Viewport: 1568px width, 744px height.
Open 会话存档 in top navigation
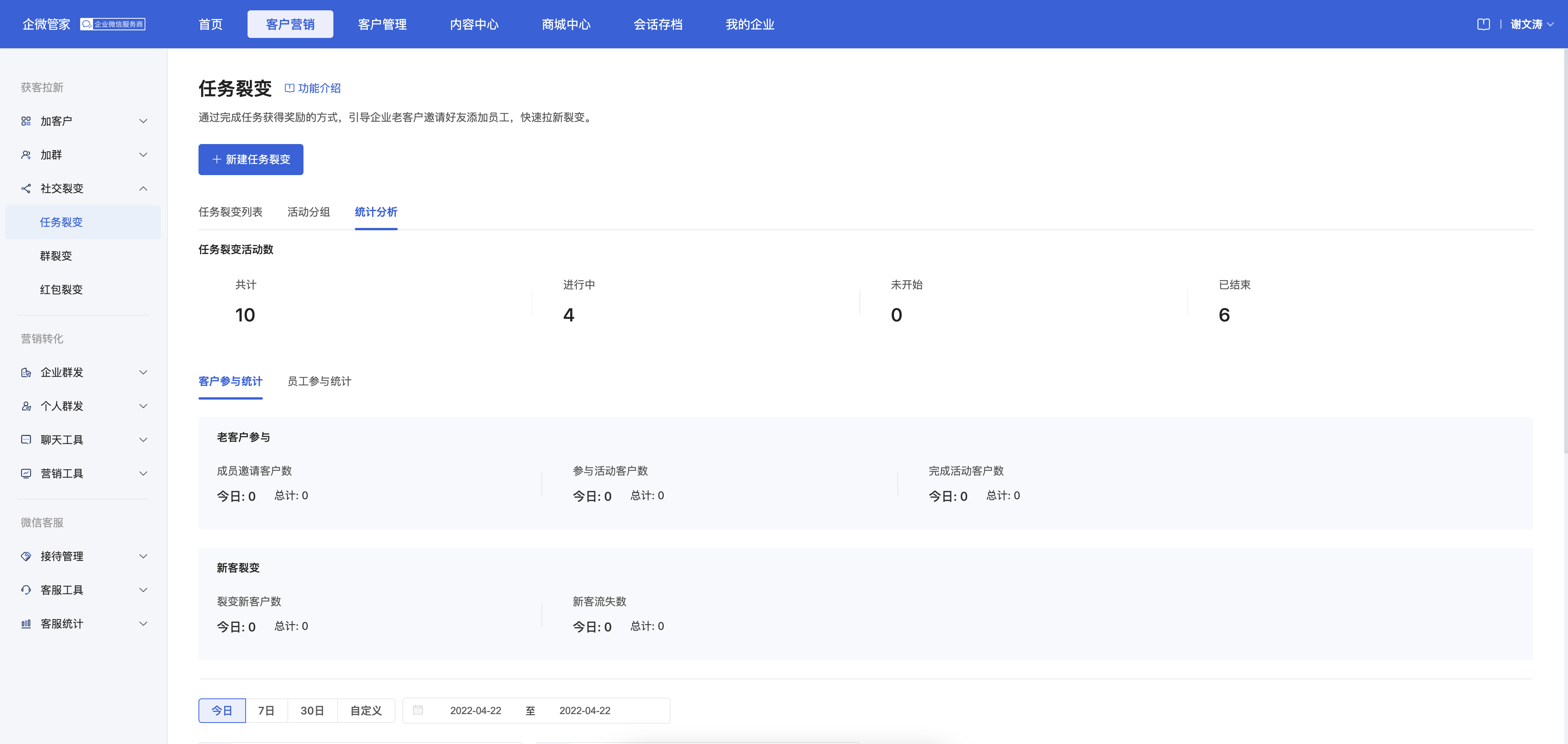click(658, 25)
